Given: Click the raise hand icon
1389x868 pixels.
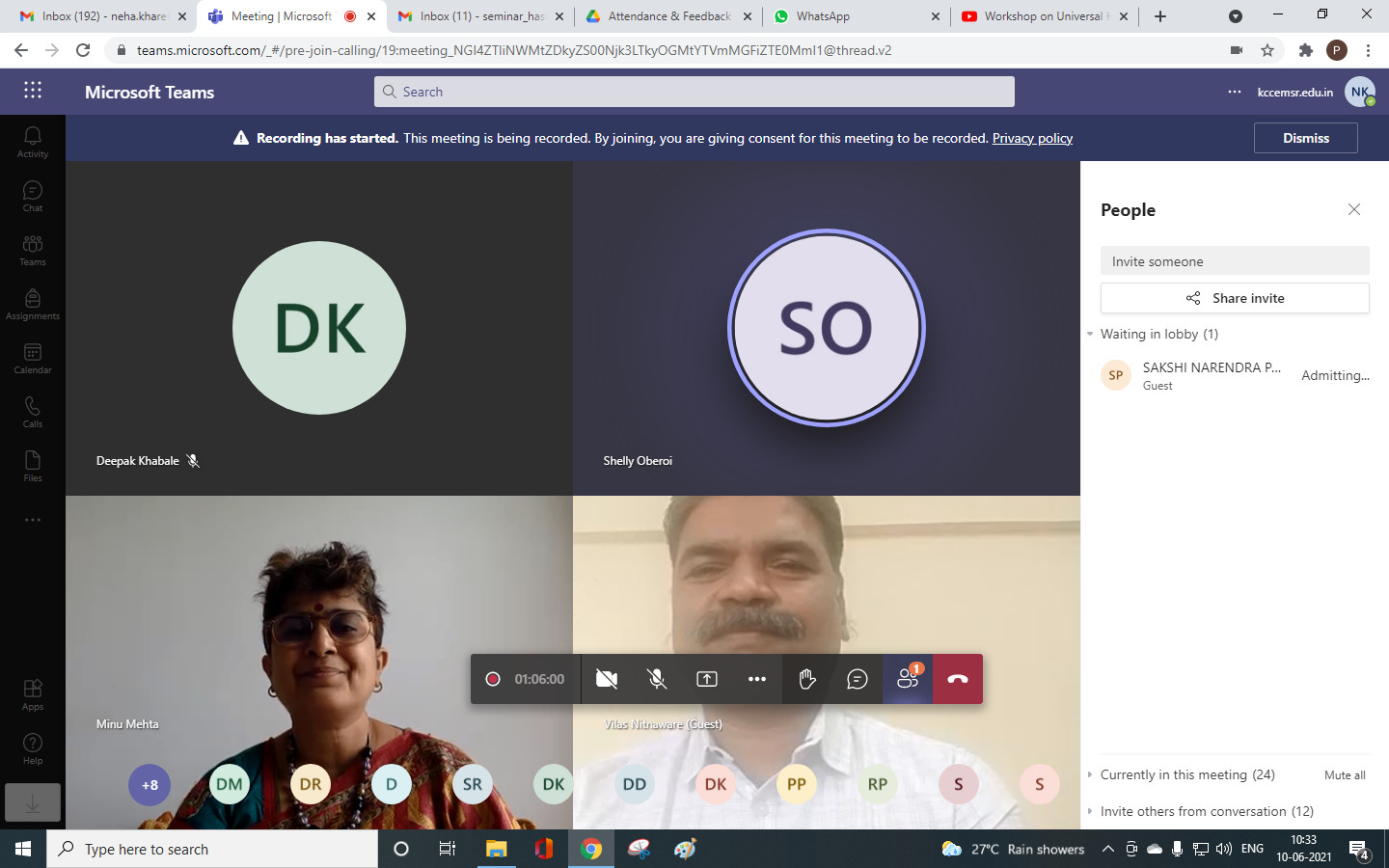Looking at the screenshot, I should (x=807, y=679).
